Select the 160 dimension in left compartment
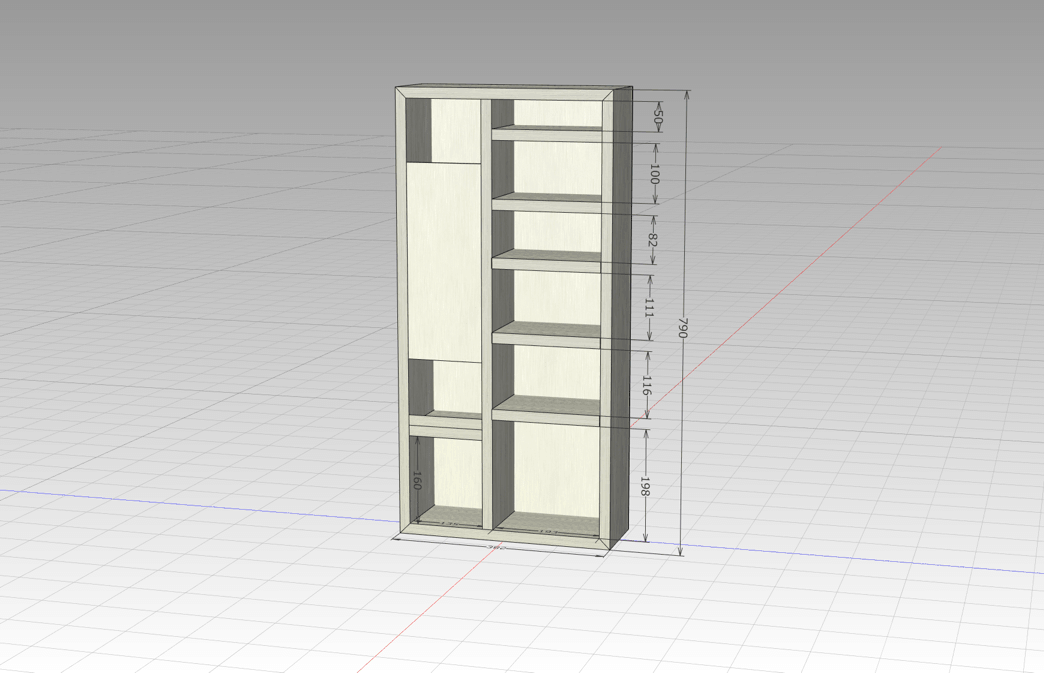The image size is (1044, 673). click(x=417, y=480)
